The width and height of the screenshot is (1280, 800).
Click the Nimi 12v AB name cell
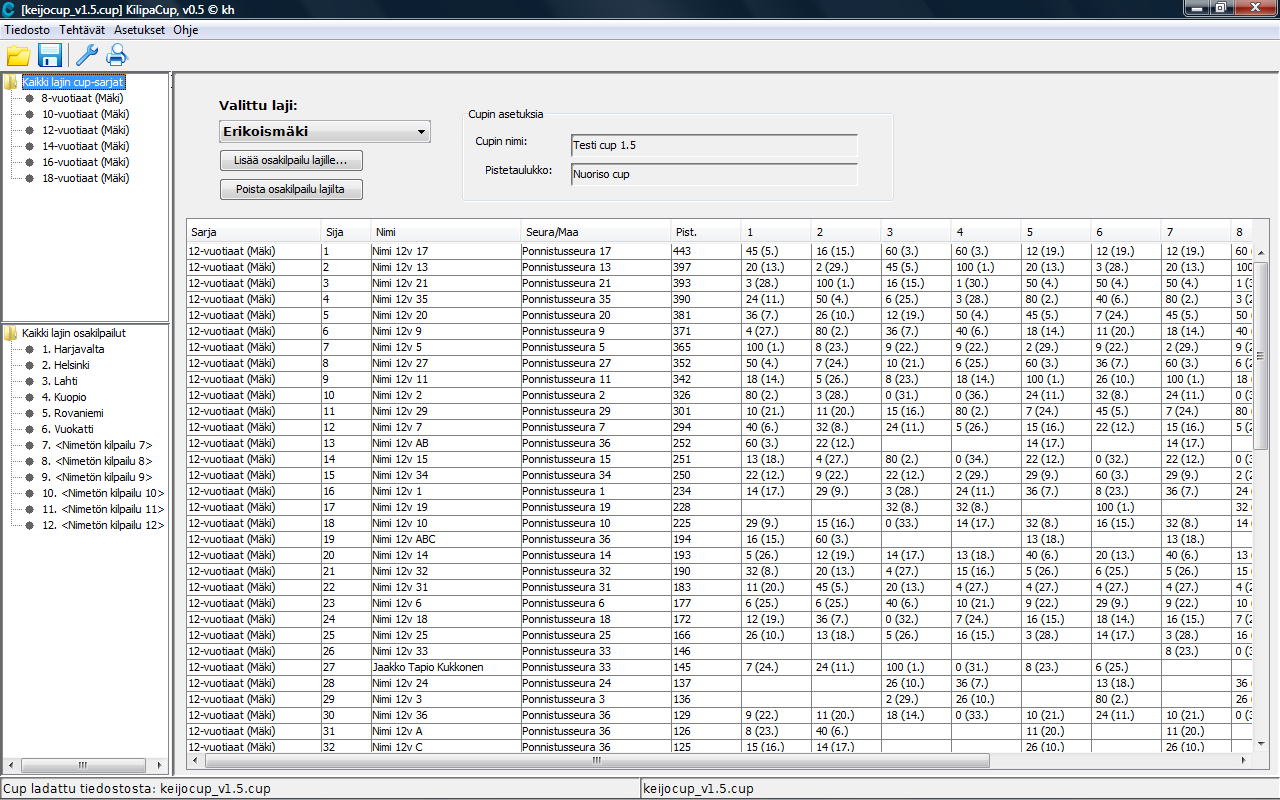coord(446,443)
